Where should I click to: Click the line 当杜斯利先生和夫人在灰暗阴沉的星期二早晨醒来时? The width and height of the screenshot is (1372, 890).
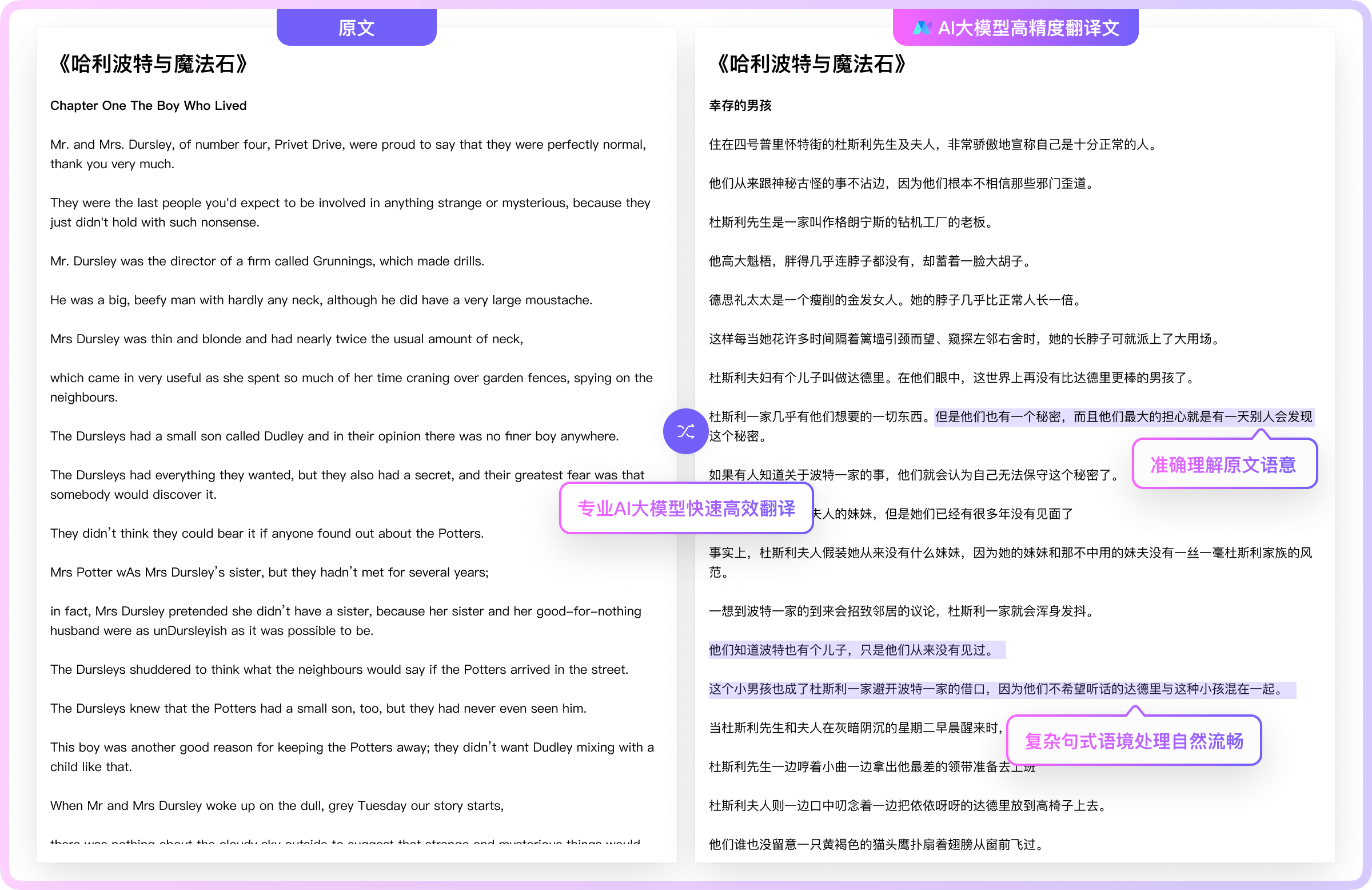click(857, 728)
